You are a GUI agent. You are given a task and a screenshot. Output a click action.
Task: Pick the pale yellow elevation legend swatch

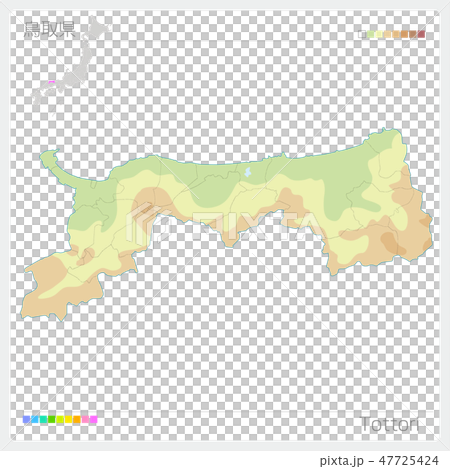[x=379, y=34]
